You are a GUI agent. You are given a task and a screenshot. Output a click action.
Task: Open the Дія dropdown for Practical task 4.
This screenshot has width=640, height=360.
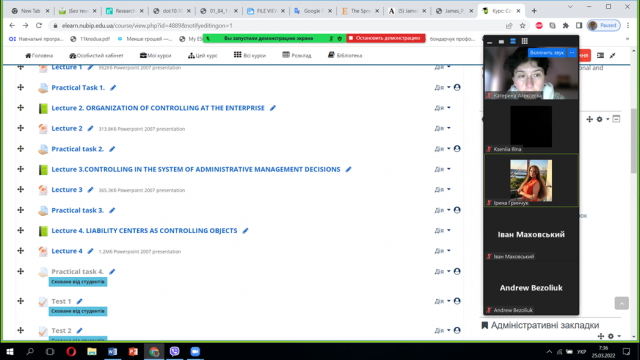[442, 271]
